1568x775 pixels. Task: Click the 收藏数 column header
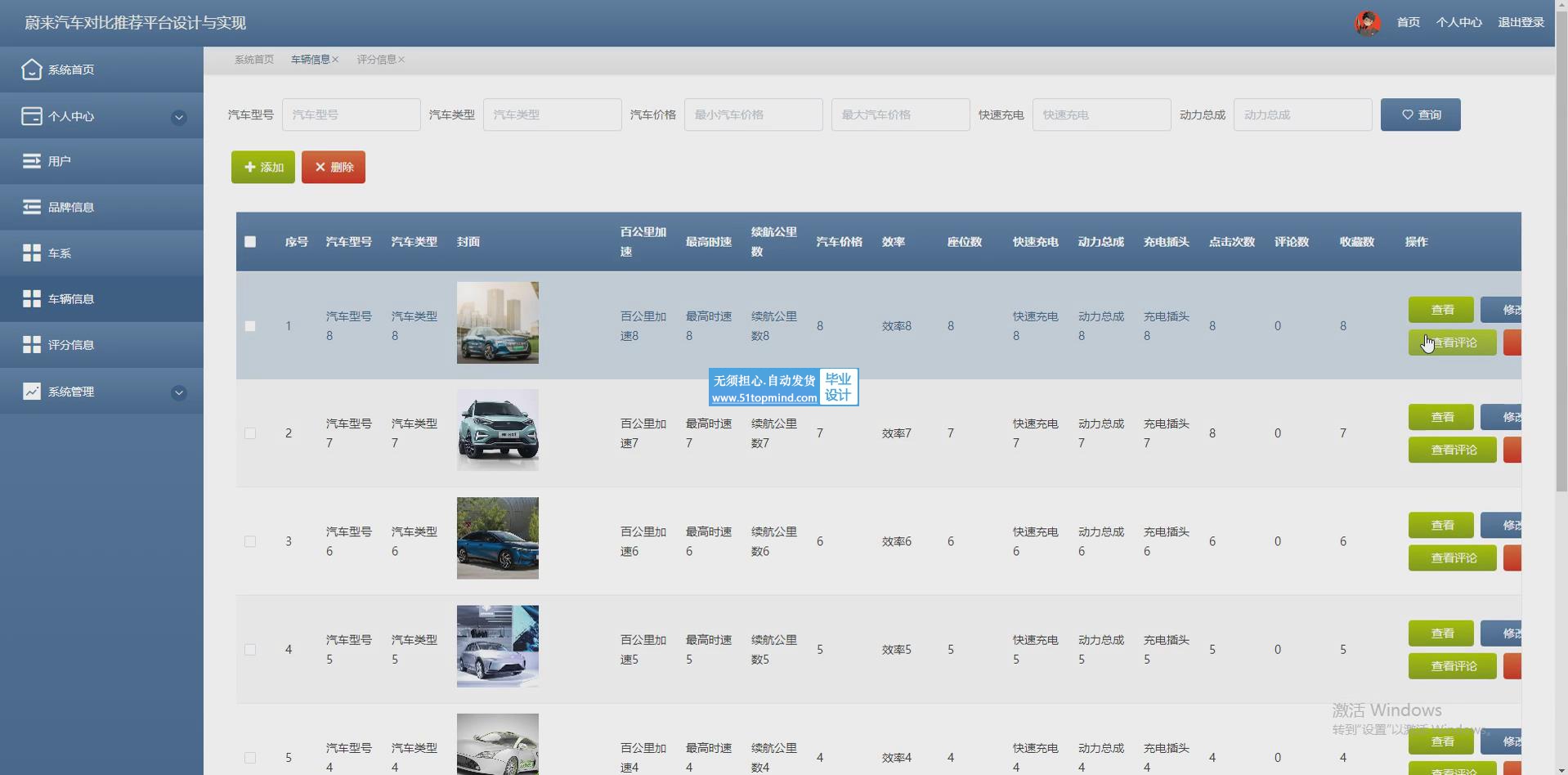(x=1357, y=241)
